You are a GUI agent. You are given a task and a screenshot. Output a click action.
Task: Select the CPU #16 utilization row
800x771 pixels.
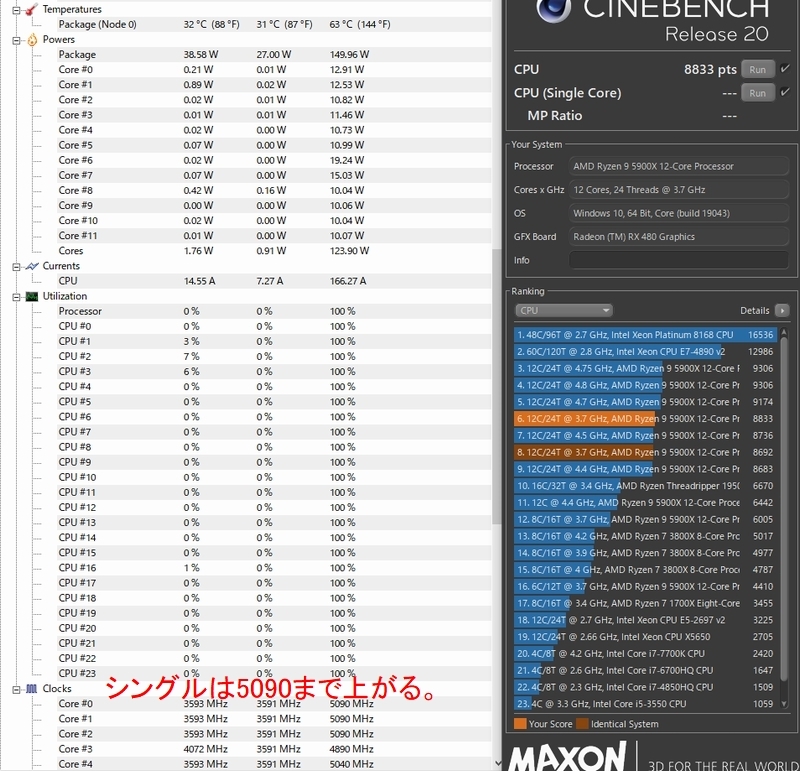click(274, 567)
